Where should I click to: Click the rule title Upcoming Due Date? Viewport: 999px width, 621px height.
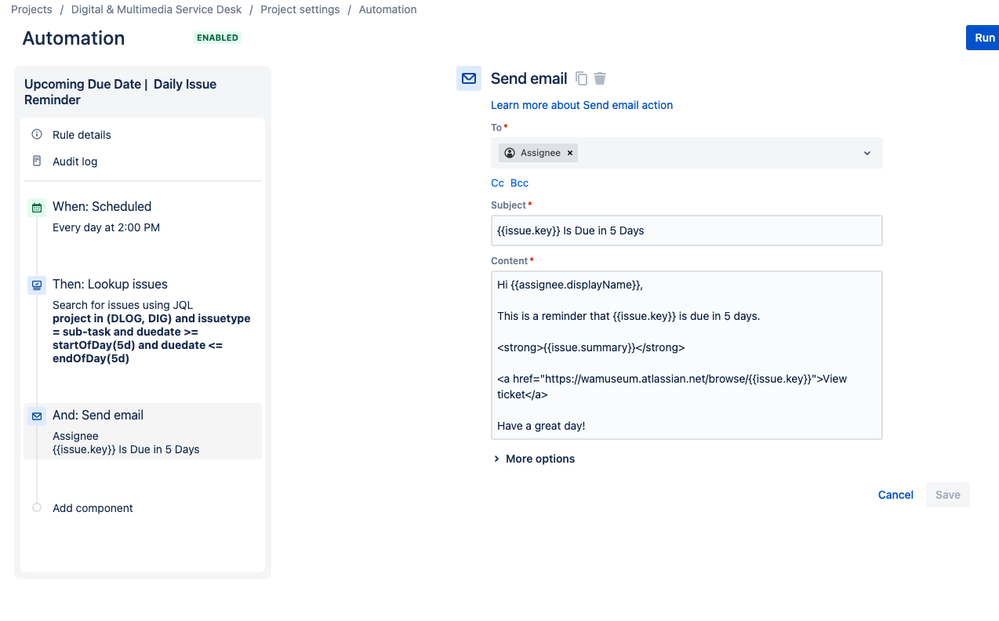tap(120, 92)
